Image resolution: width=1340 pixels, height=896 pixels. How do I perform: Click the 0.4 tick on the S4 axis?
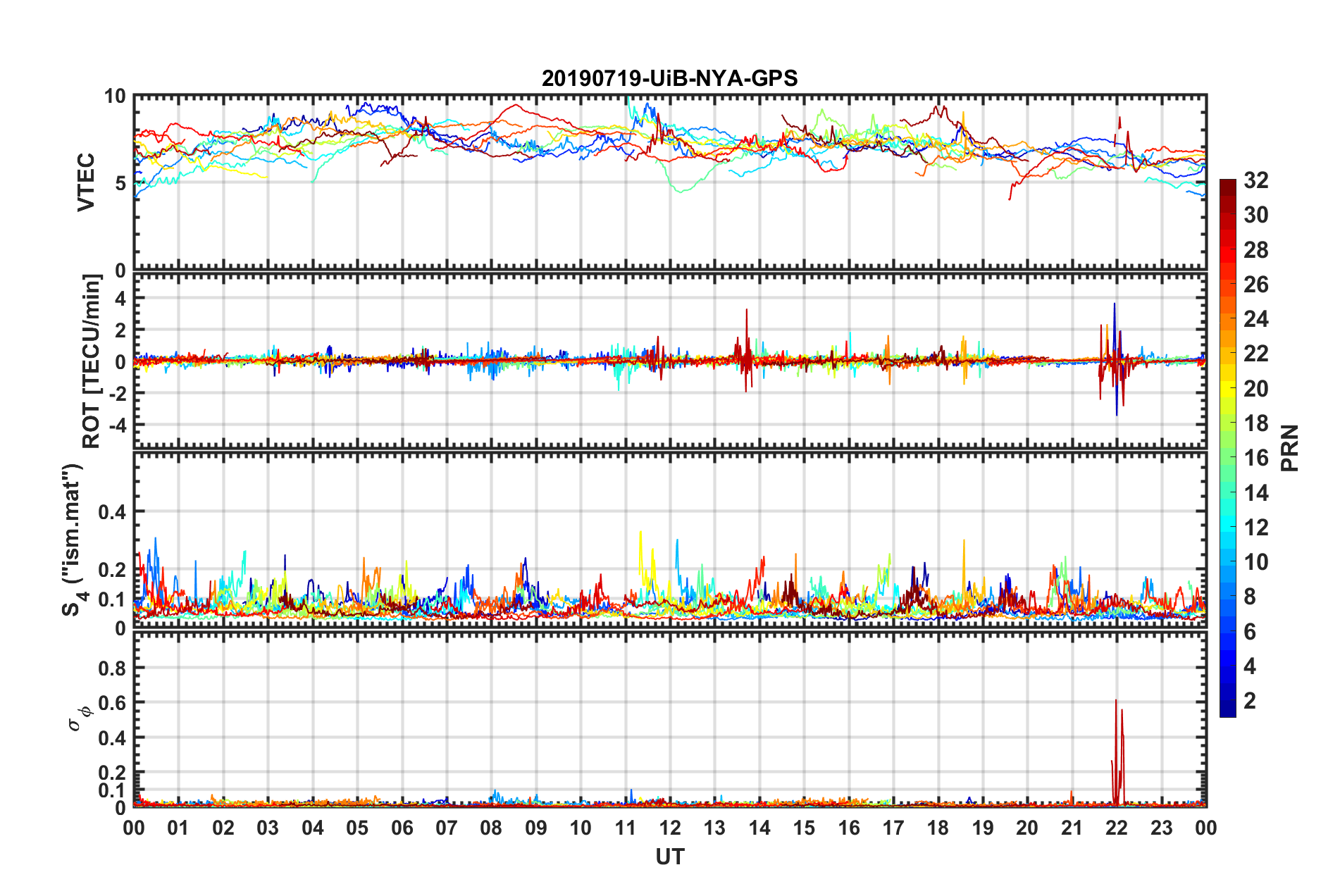click(112, 511)
